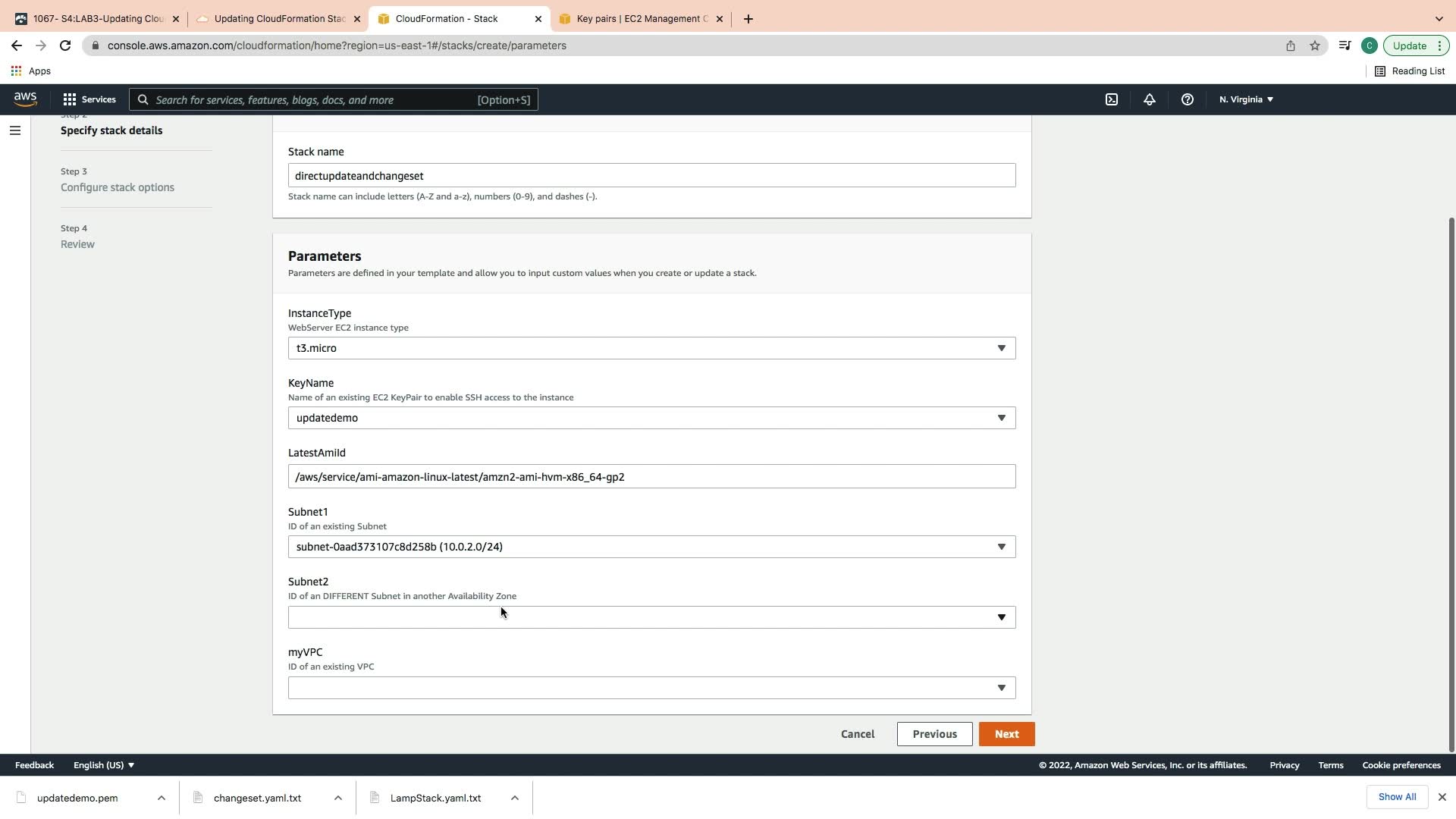
Task: Open the Services grid menu
Action: 89,99
